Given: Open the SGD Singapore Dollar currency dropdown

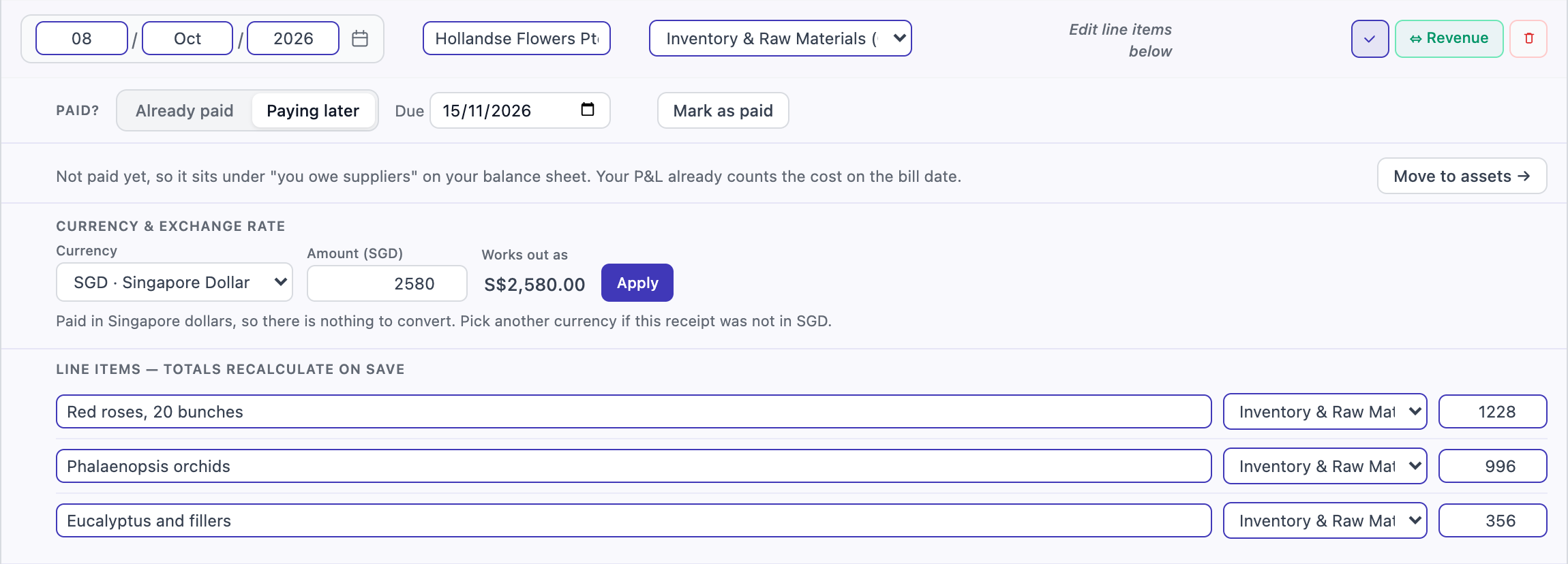Looking at the screenshot, I should tap(175, 282).
